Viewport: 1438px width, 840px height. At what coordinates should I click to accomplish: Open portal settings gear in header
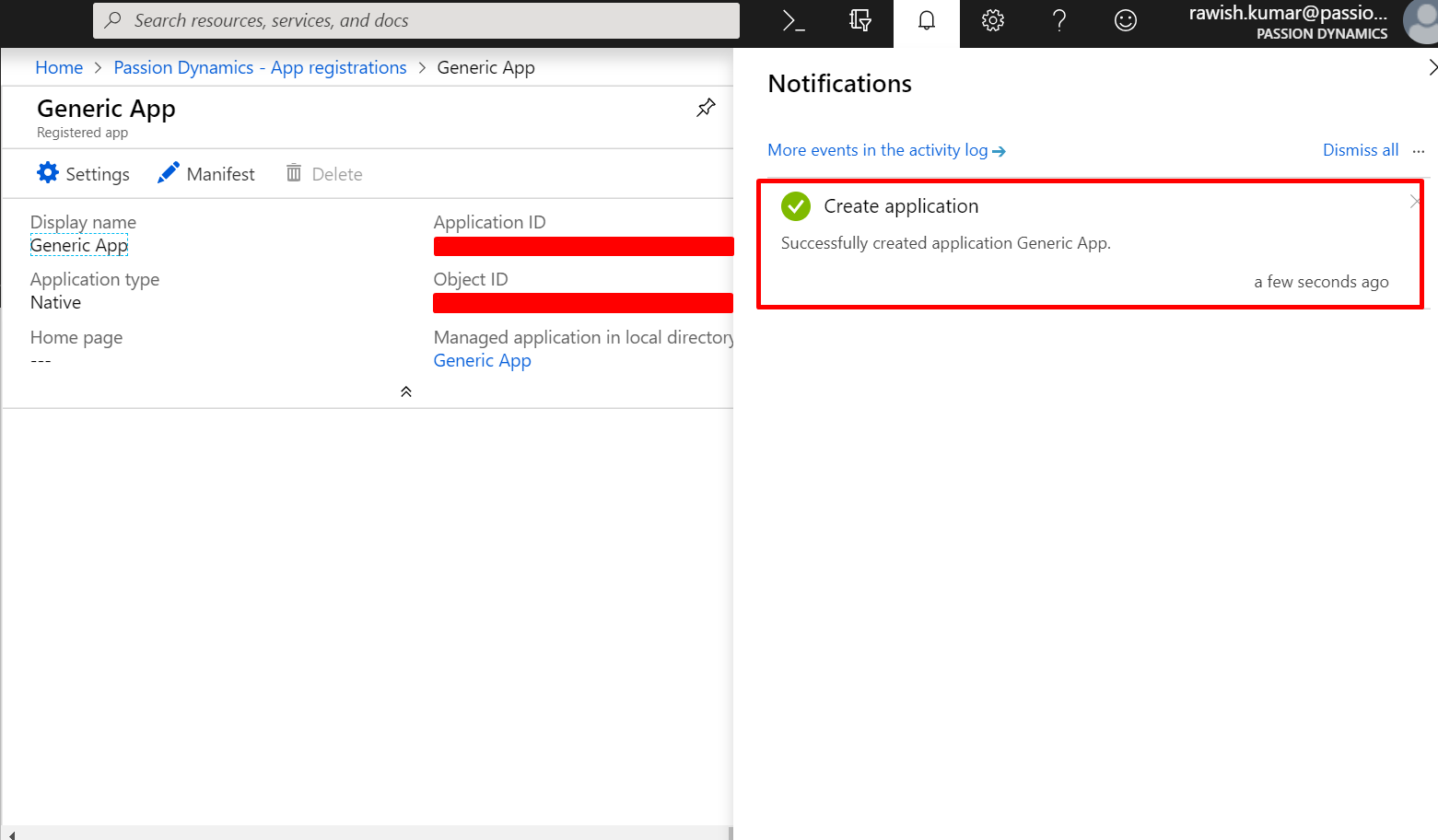click(x=993, y=21)
